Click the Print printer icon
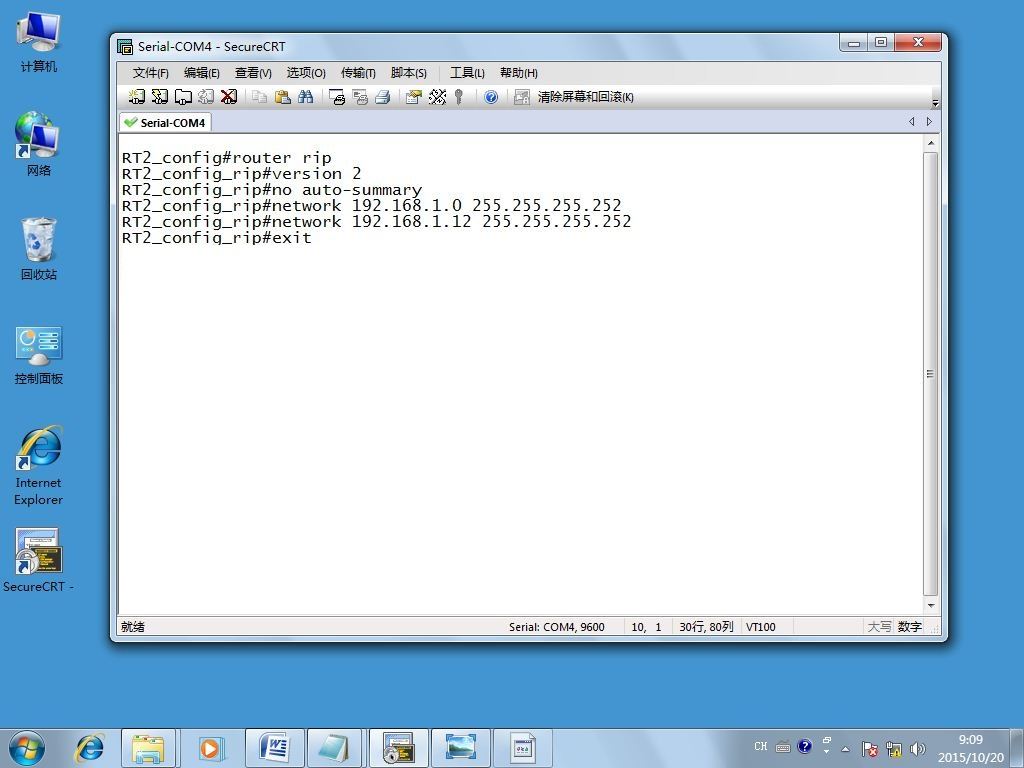This screenshot has height=768, width=1024. pyautogui.click(x=383, y=97)
